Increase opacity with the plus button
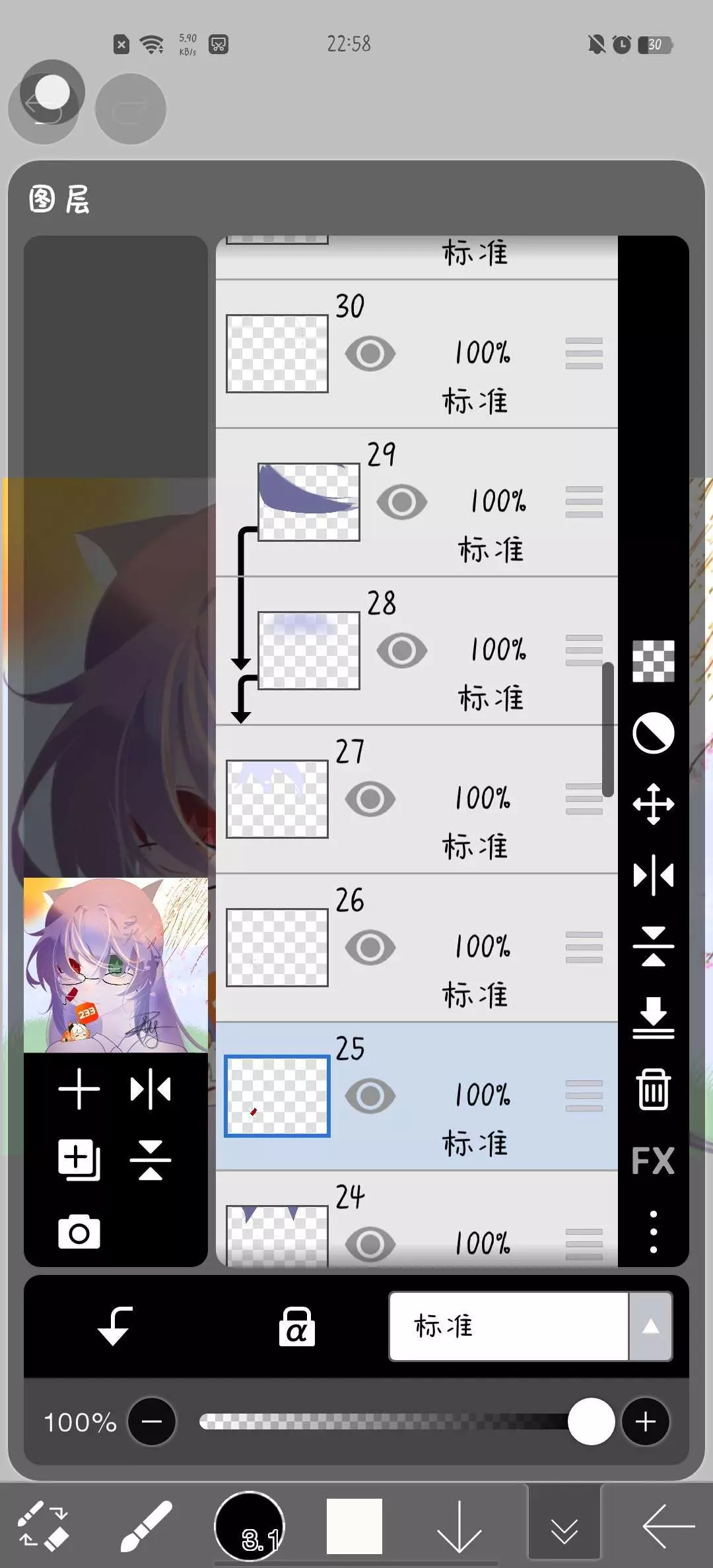Viewport: 713px width, 1568px height. [646, 1421]
